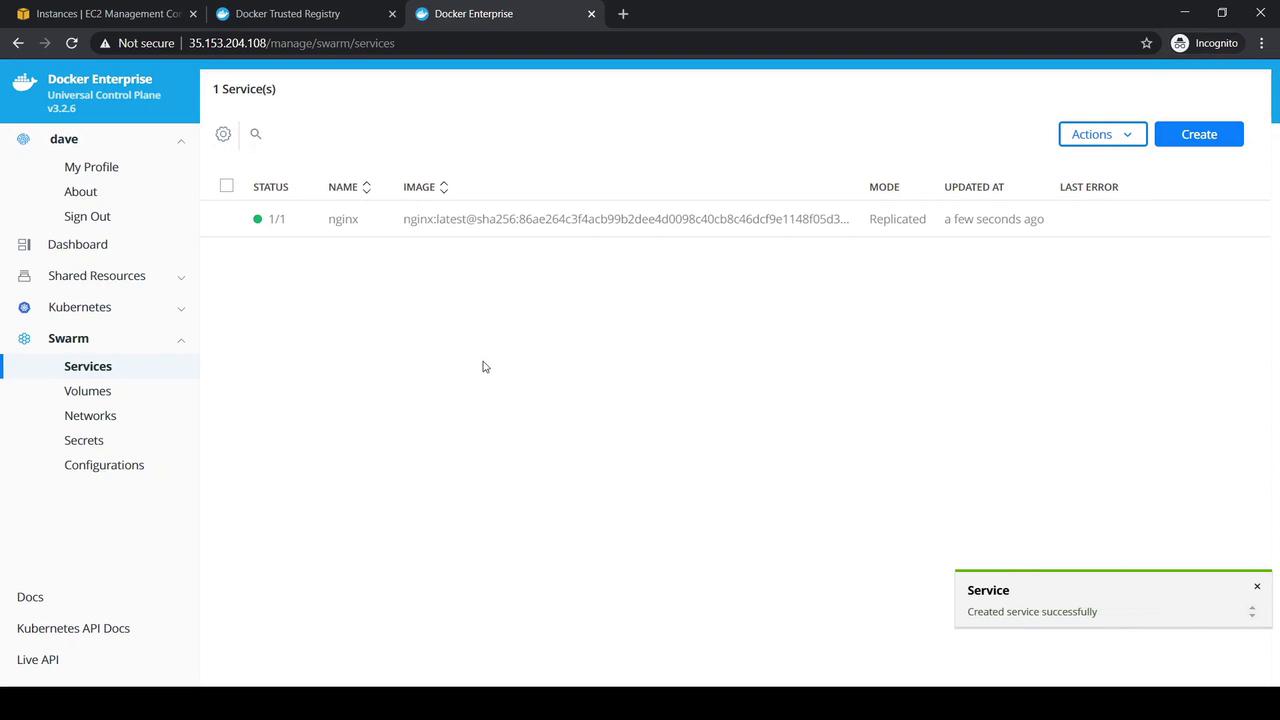Click the Shared Resources icon

24,276
